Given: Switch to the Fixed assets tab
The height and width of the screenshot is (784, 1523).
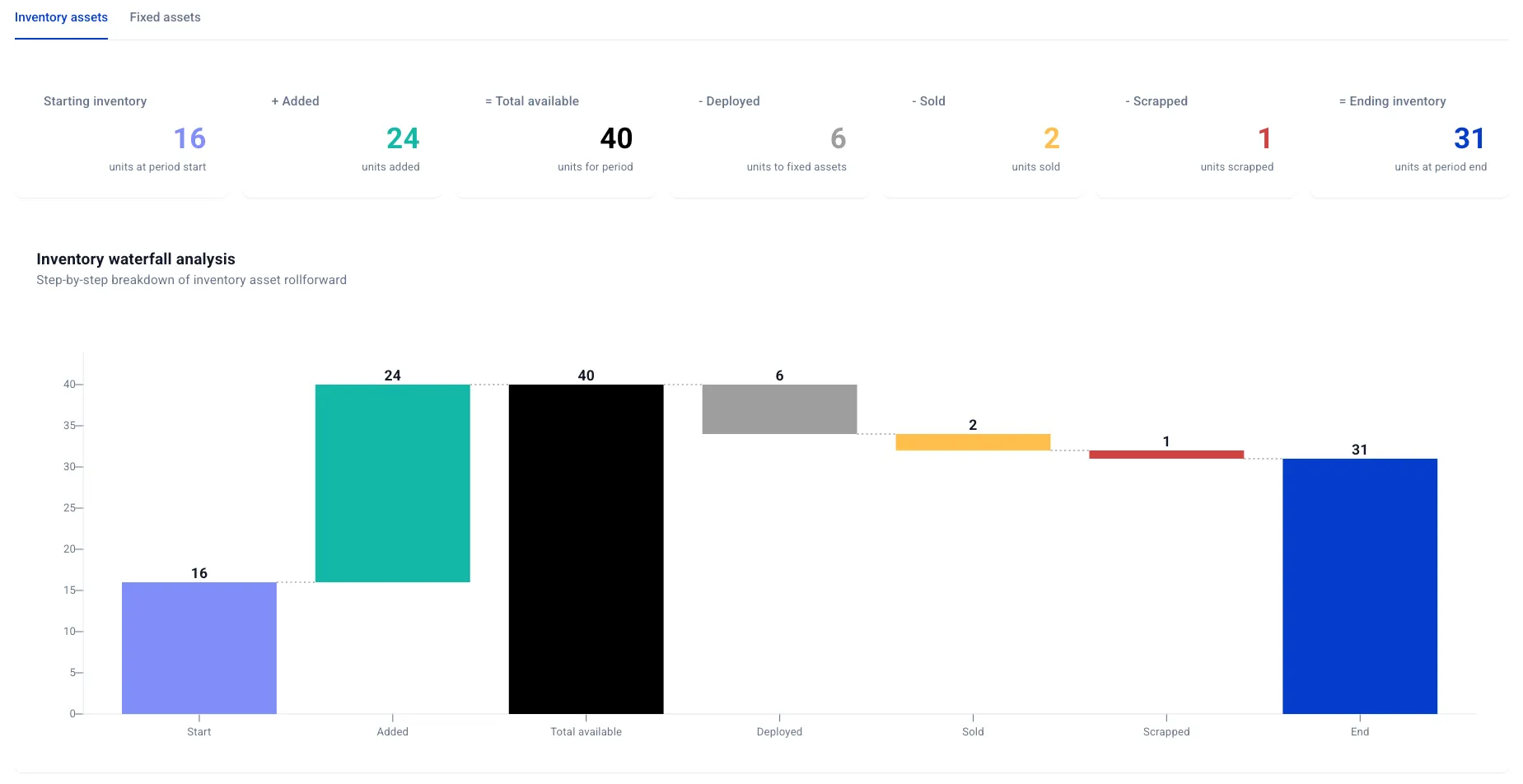Looking at the screenshot, I should pyautogui.click(x=165, y=17).
